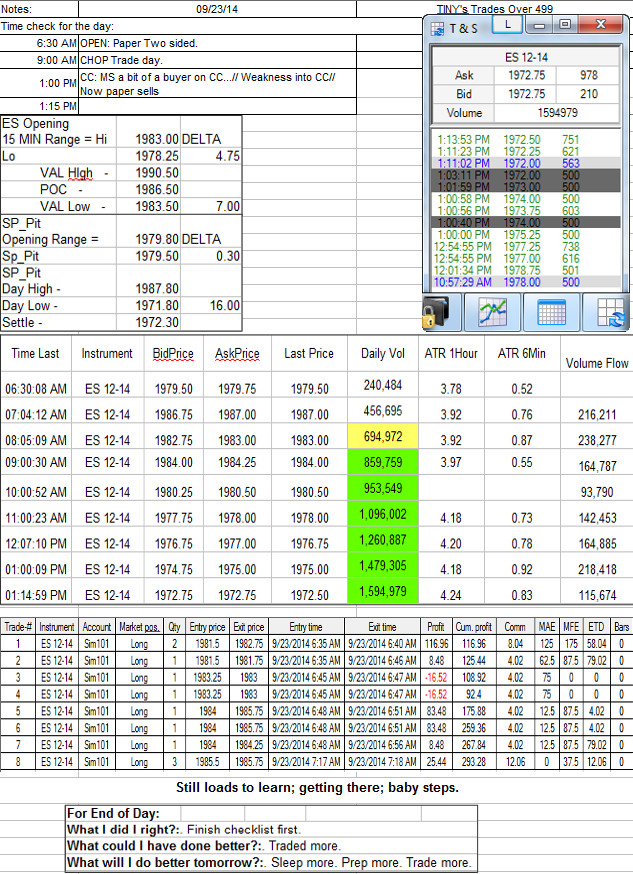The width and height of the screenshot is (633, 874).
Task: Select the green 859,759 daily volume cell
Action: coord(383,462)
